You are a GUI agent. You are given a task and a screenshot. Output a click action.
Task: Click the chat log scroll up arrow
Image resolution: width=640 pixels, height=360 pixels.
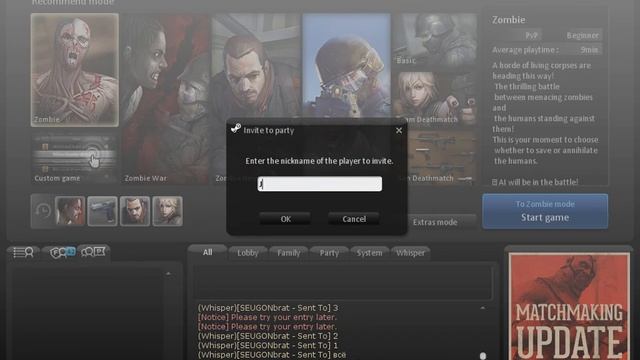tap(483, 308)
